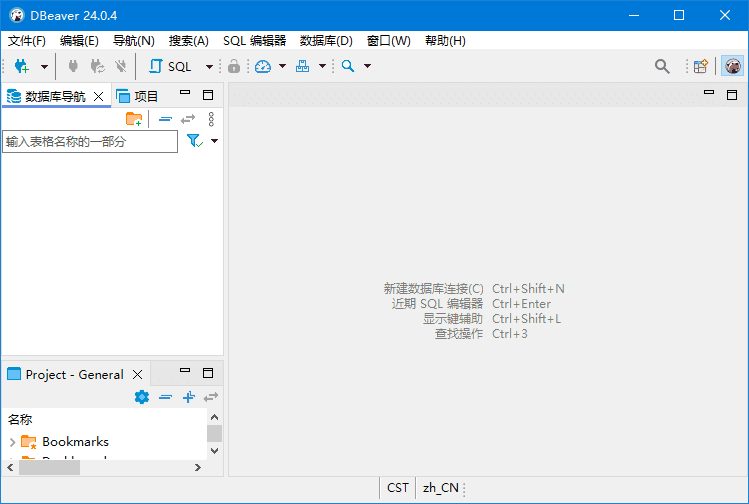Click the table name filter input field
The width and height of the screenshot is (749, 504).
(x=90, y=142)
